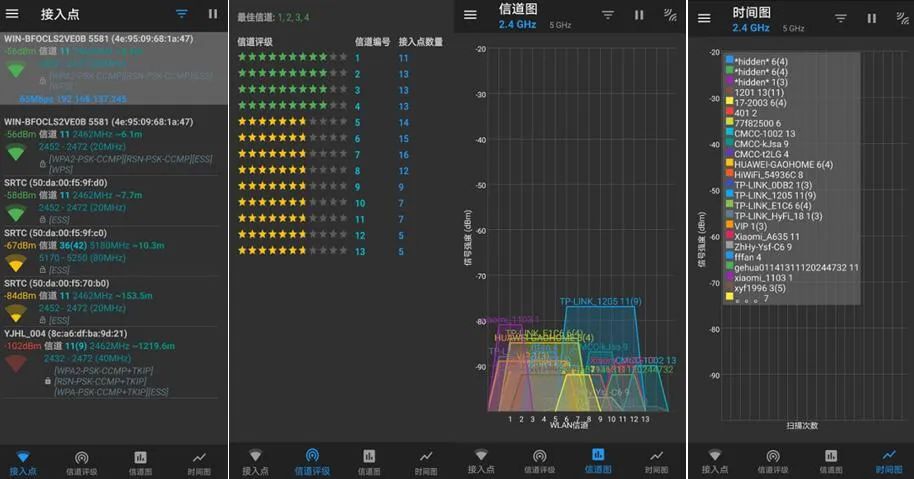This screenshot has width=914, height=479.
Task: Select channel number 1 in the rating list
Action: 357,58
